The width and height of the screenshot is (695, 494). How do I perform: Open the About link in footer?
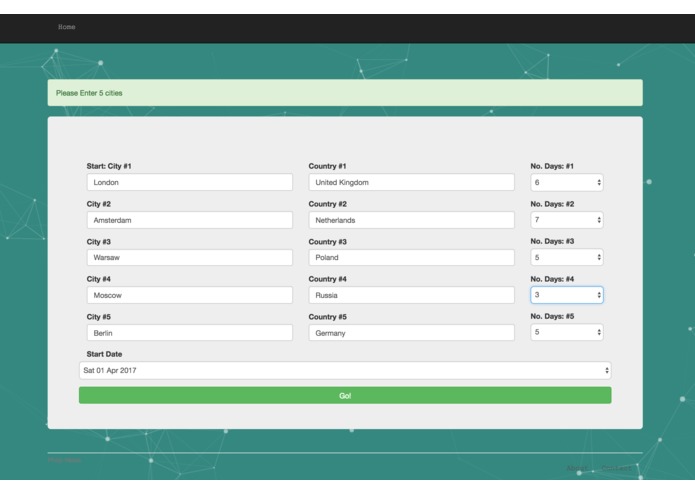pos(577,468)
